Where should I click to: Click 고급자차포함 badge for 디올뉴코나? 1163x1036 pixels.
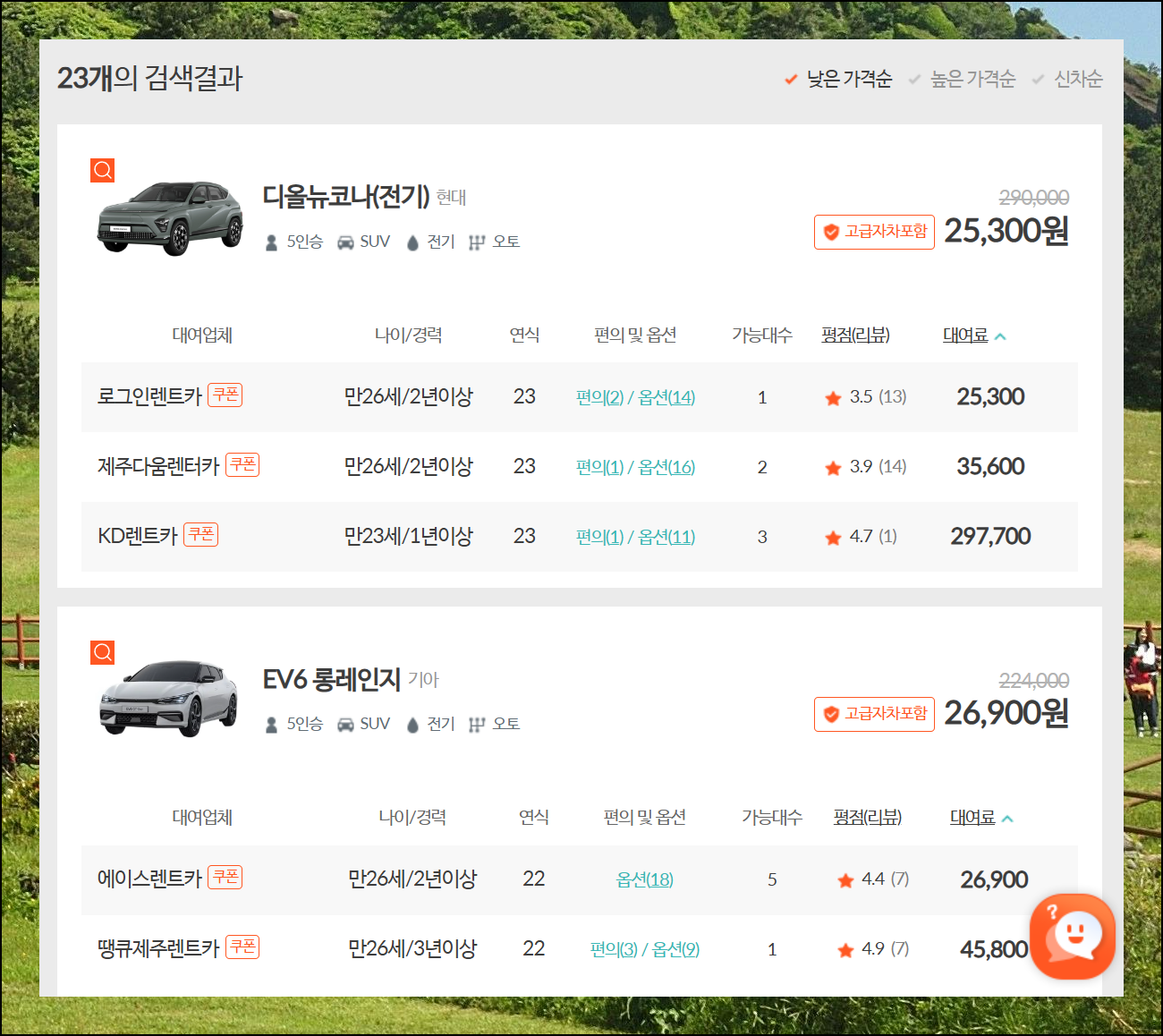click(x=874, y=232)
